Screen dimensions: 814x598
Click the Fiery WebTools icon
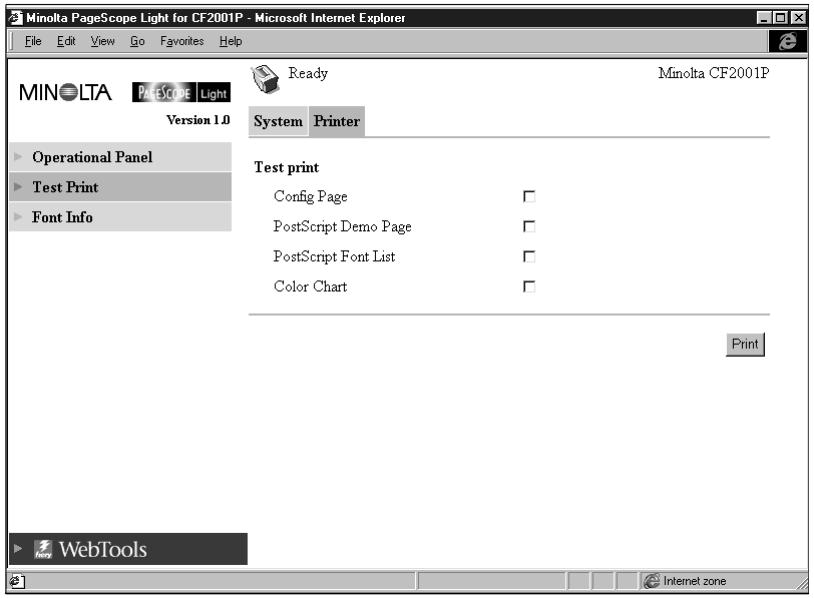point(43,549)
